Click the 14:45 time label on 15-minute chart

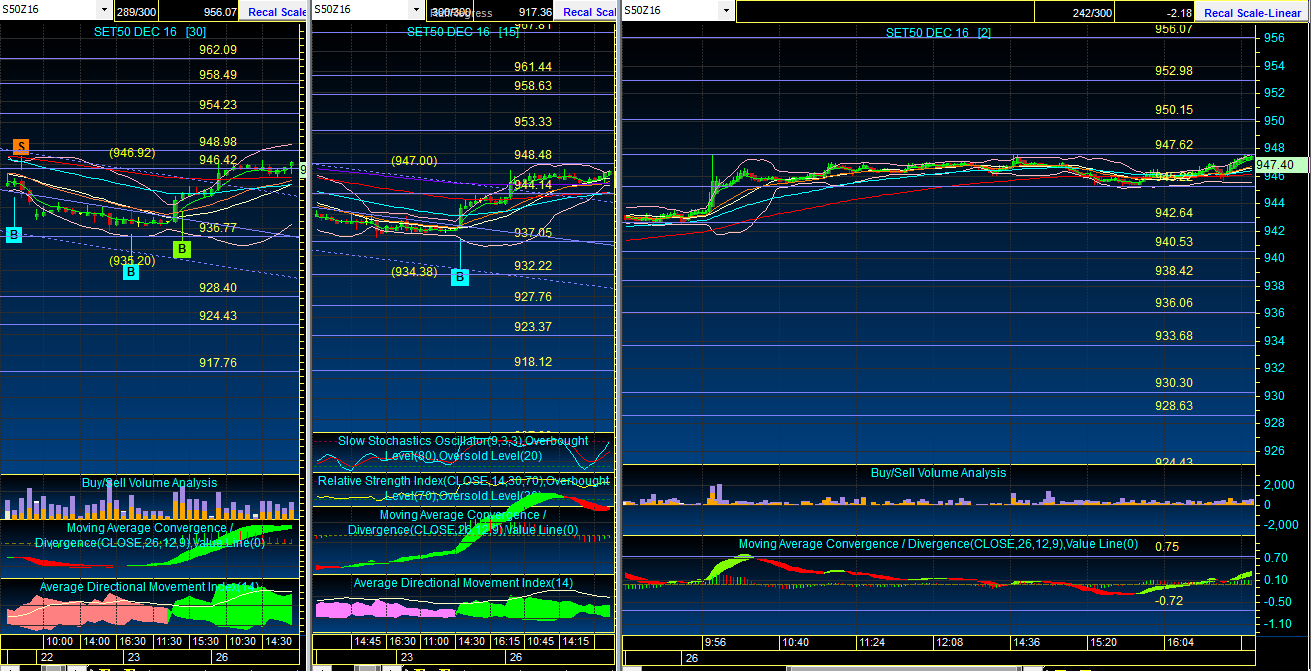point(369,641)
